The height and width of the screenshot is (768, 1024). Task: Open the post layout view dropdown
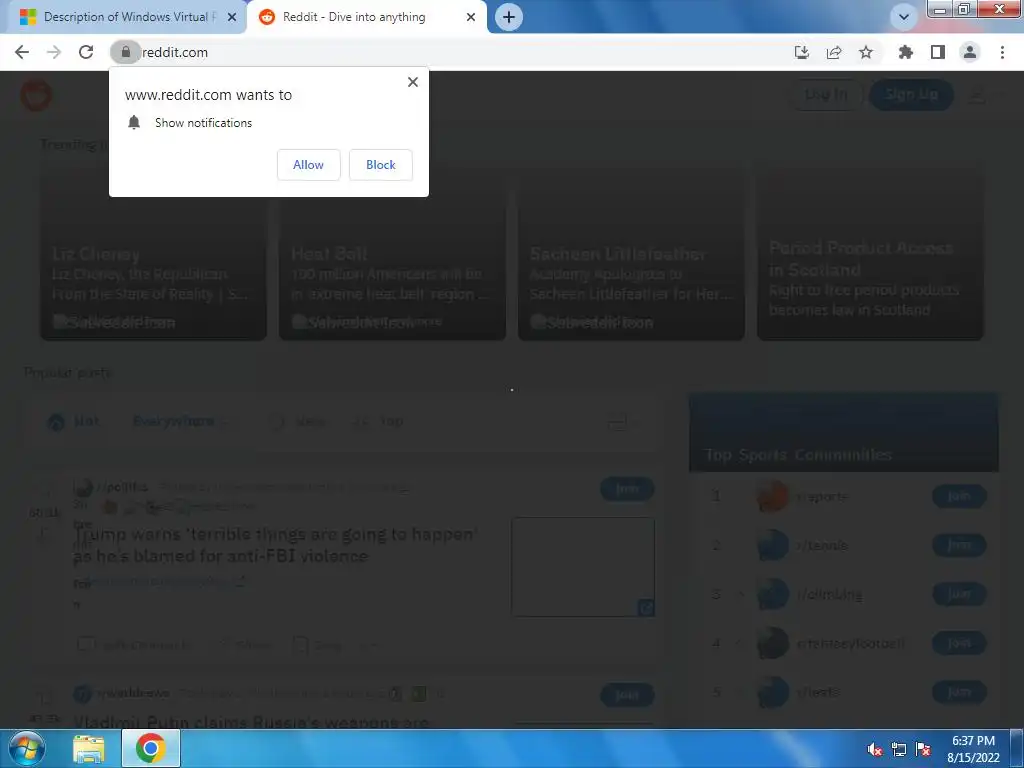[x=623, y=423]
